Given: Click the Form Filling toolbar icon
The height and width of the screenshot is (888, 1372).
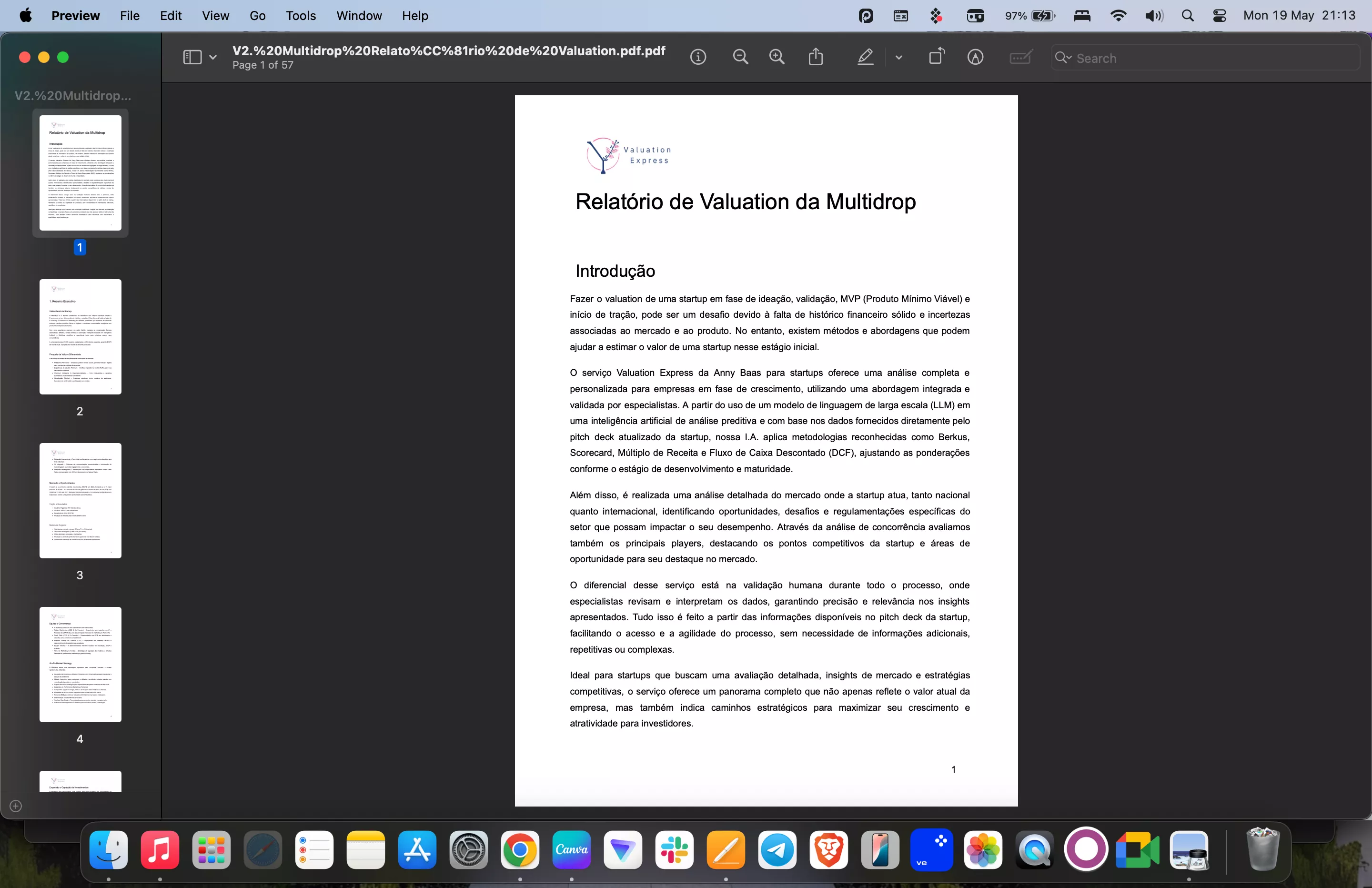Looking at the screenshot, I should [x=1021, y=57].
